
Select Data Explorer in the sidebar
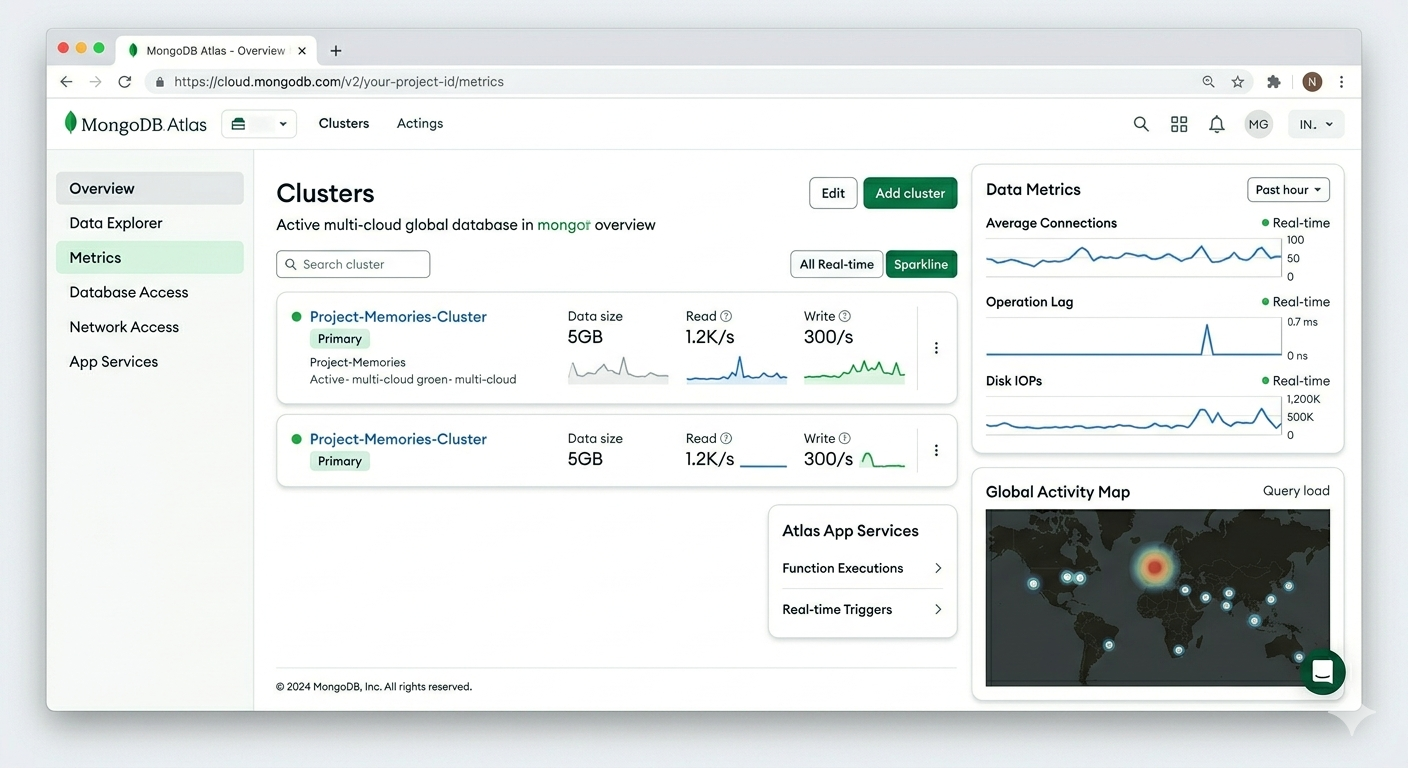click(x=150, y=223)
